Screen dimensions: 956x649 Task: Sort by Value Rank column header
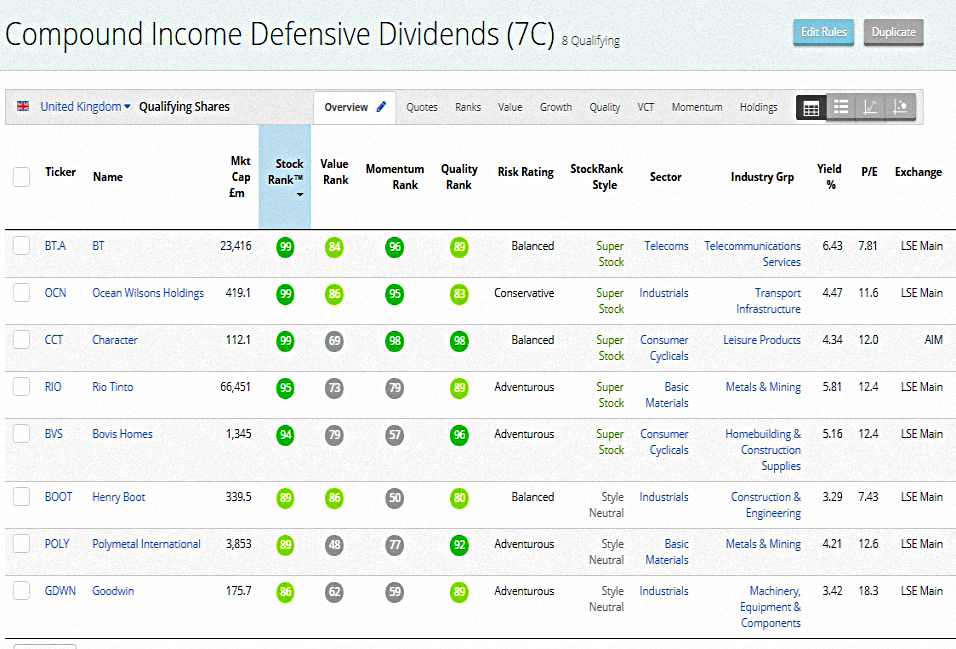pos(335,172)
